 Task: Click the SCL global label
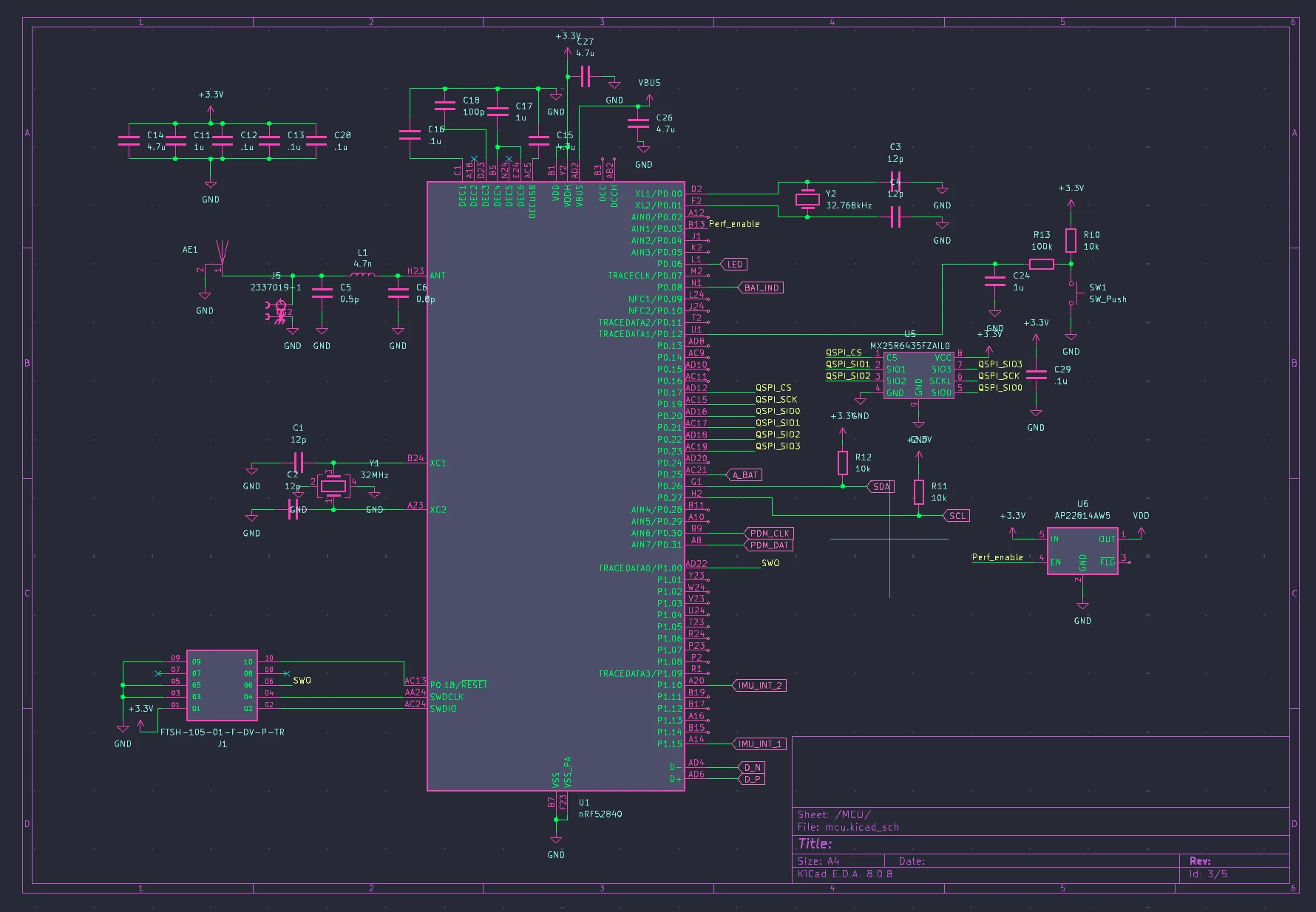[x=956, y=516]
